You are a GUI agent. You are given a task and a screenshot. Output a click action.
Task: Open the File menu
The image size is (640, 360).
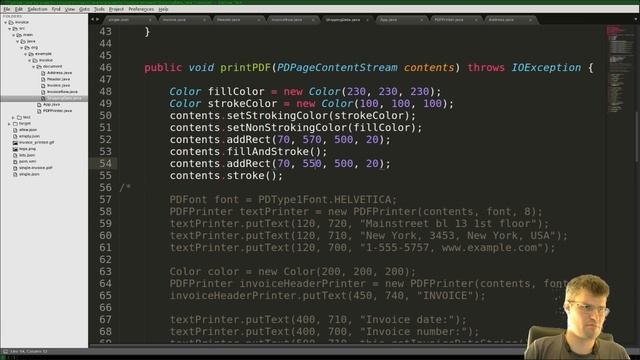7,9
